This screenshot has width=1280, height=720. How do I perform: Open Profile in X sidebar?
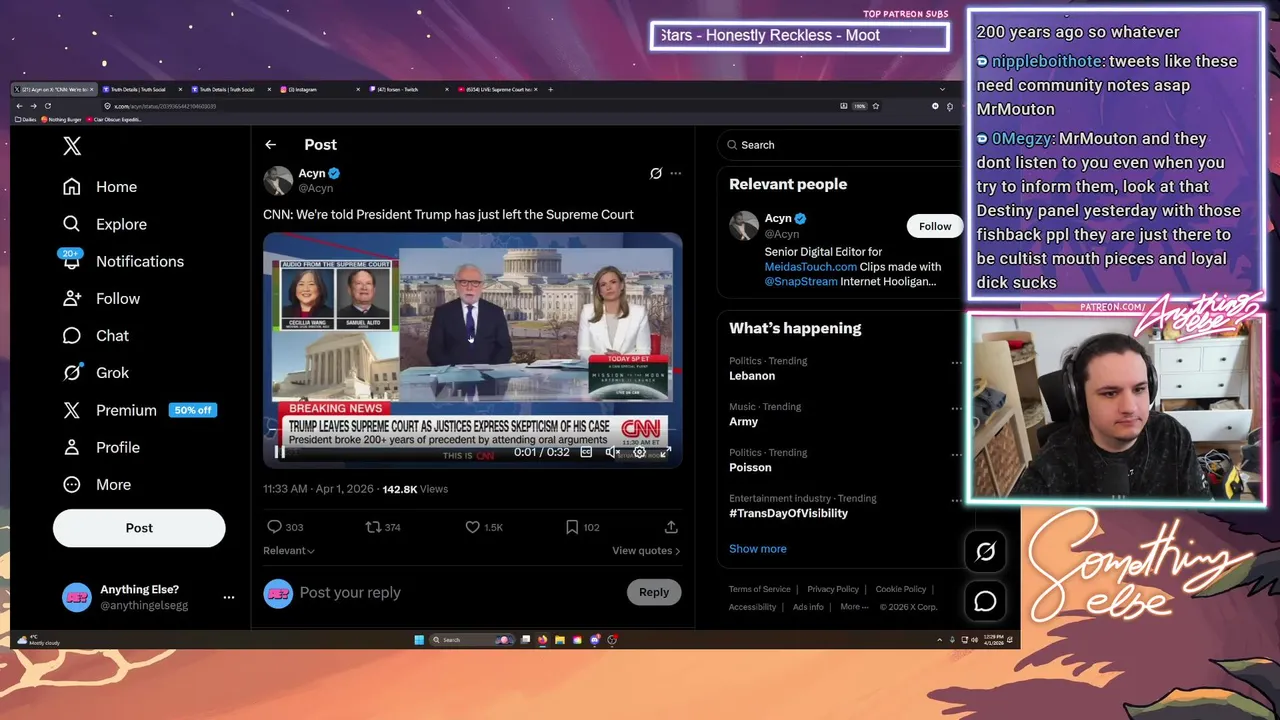(x=101, y=447)
